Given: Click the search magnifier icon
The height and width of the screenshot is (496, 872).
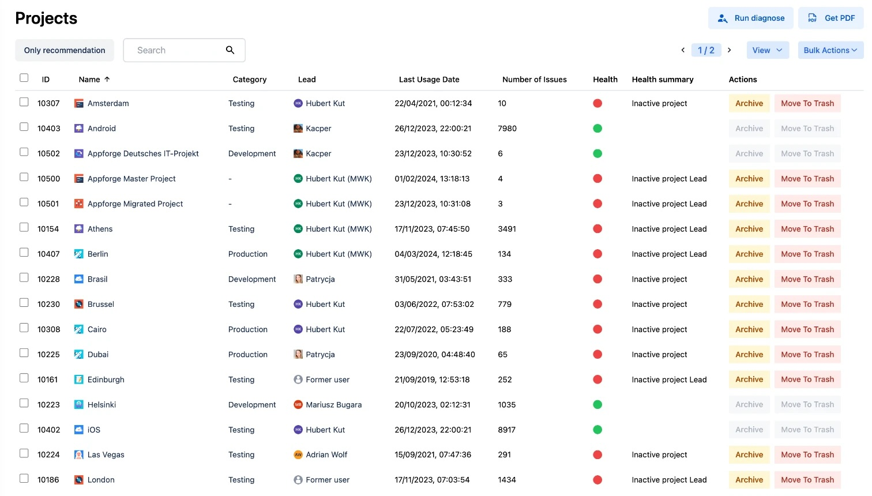Looking at the screenshot, I should pos(230,50).
